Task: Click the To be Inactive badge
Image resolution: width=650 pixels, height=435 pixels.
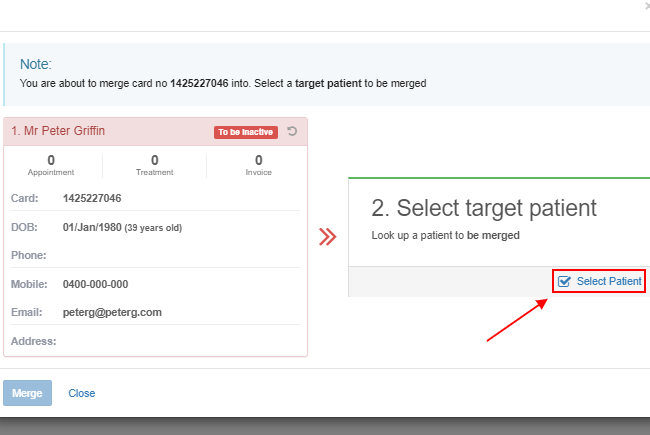Action: coord(246,132)
